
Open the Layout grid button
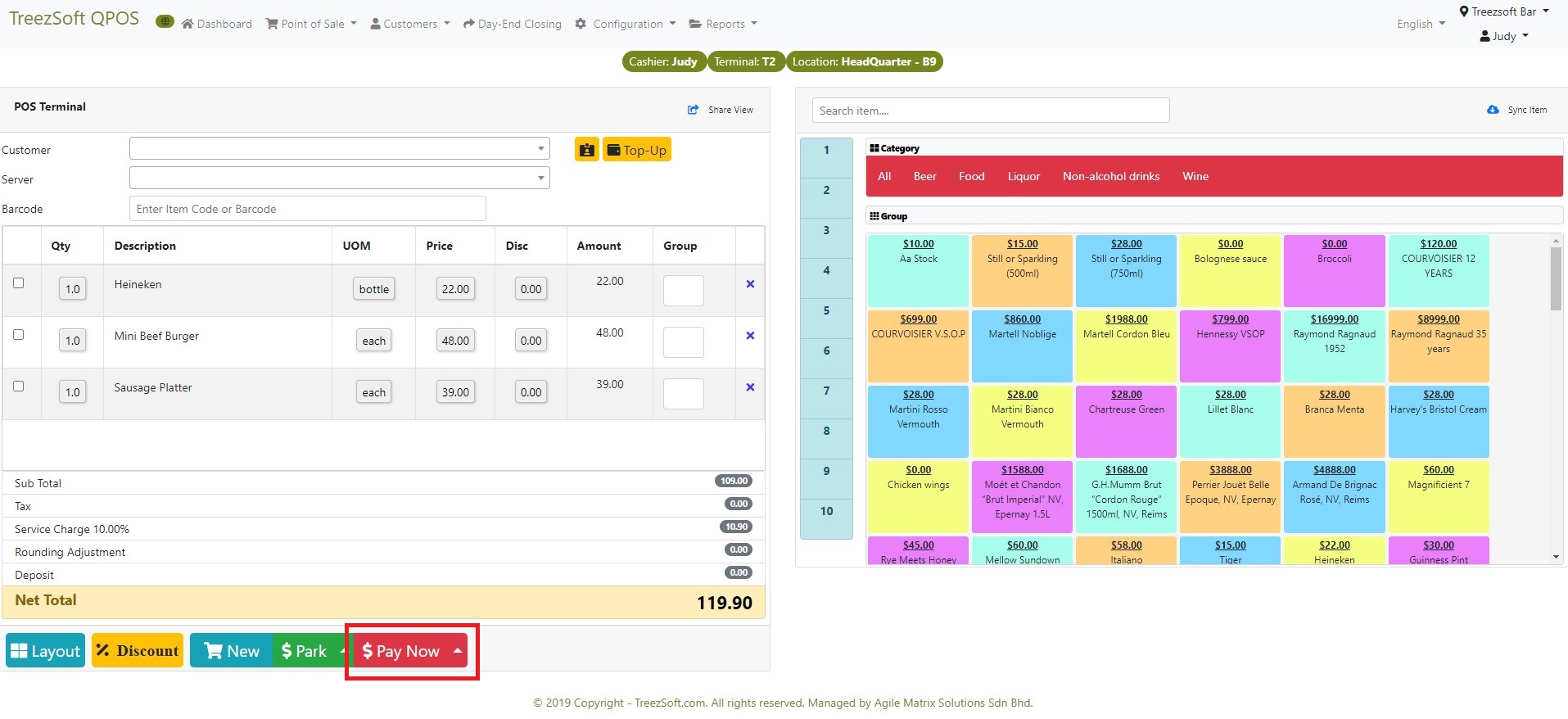tap(46, 651)
